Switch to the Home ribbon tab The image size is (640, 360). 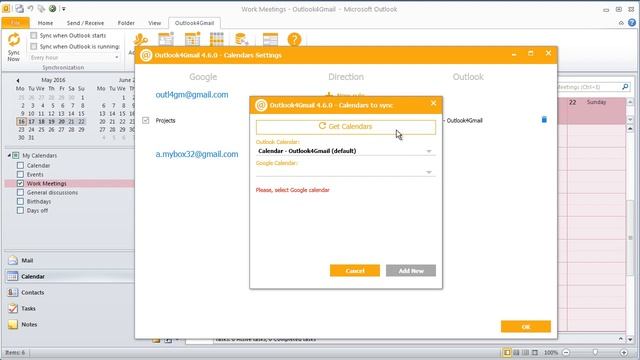(x=45, y=23)
